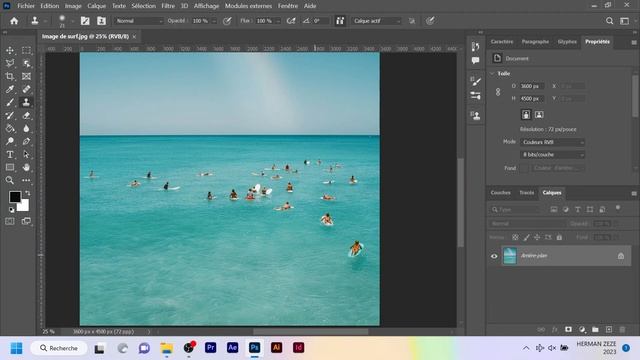Open the blend mode dropdown showing Normal
Screen dimensions: 640x360
pyautogui.click(x=139, y=21)
